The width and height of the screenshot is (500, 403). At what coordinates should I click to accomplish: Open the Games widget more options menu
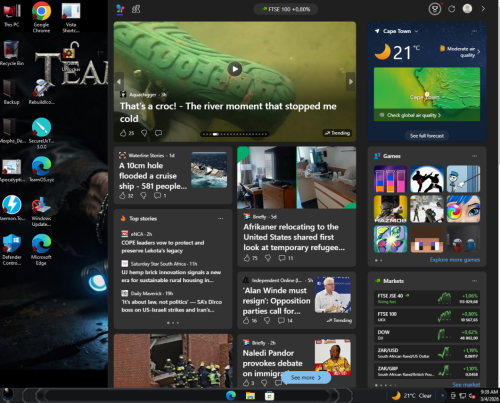[474, 156]
